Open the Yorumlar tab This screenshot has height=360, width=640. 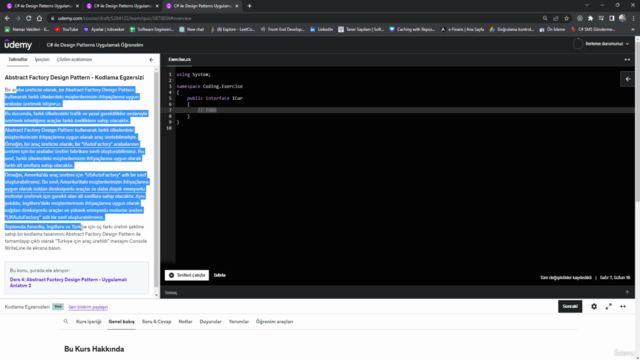[239, 322]
